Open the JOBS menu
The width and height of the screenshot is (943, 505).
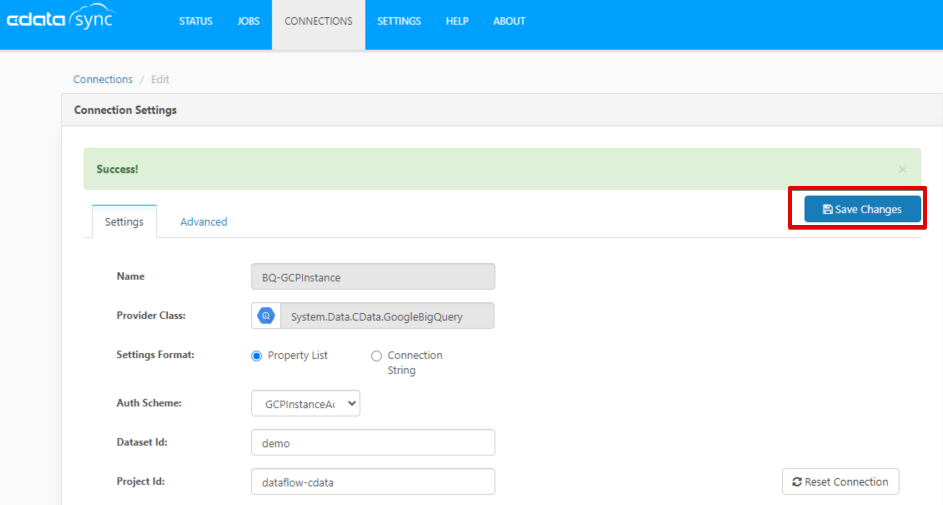[x=248, y=21]
